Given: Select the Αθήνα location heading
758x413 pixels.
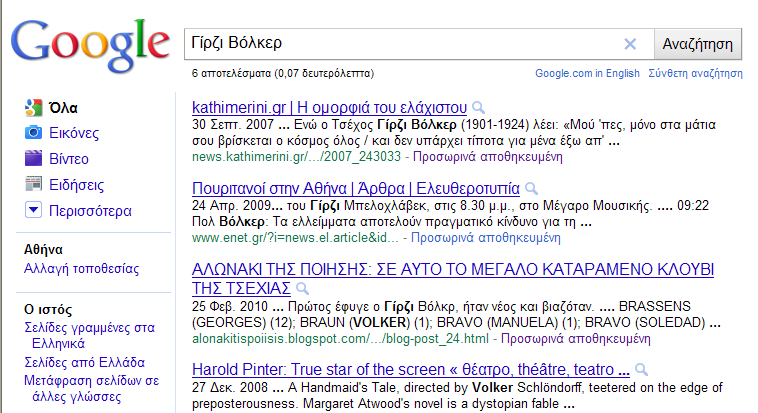Looking at the screenshot, I should (44, 250).
